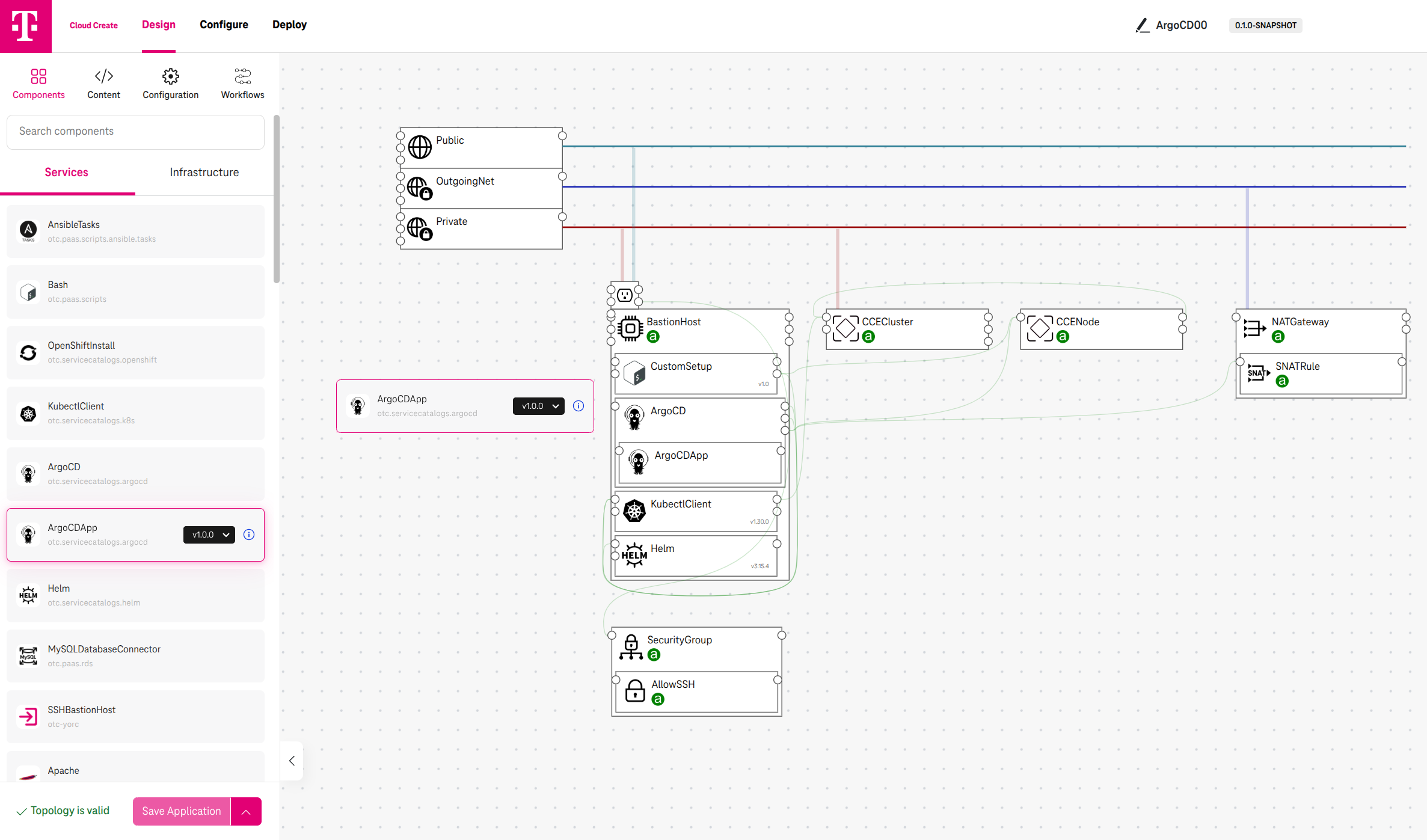The height and width of the screenshot is (840, 1427).
Task: Click the ArgoCD00 application name
Action: point(1181,25)
